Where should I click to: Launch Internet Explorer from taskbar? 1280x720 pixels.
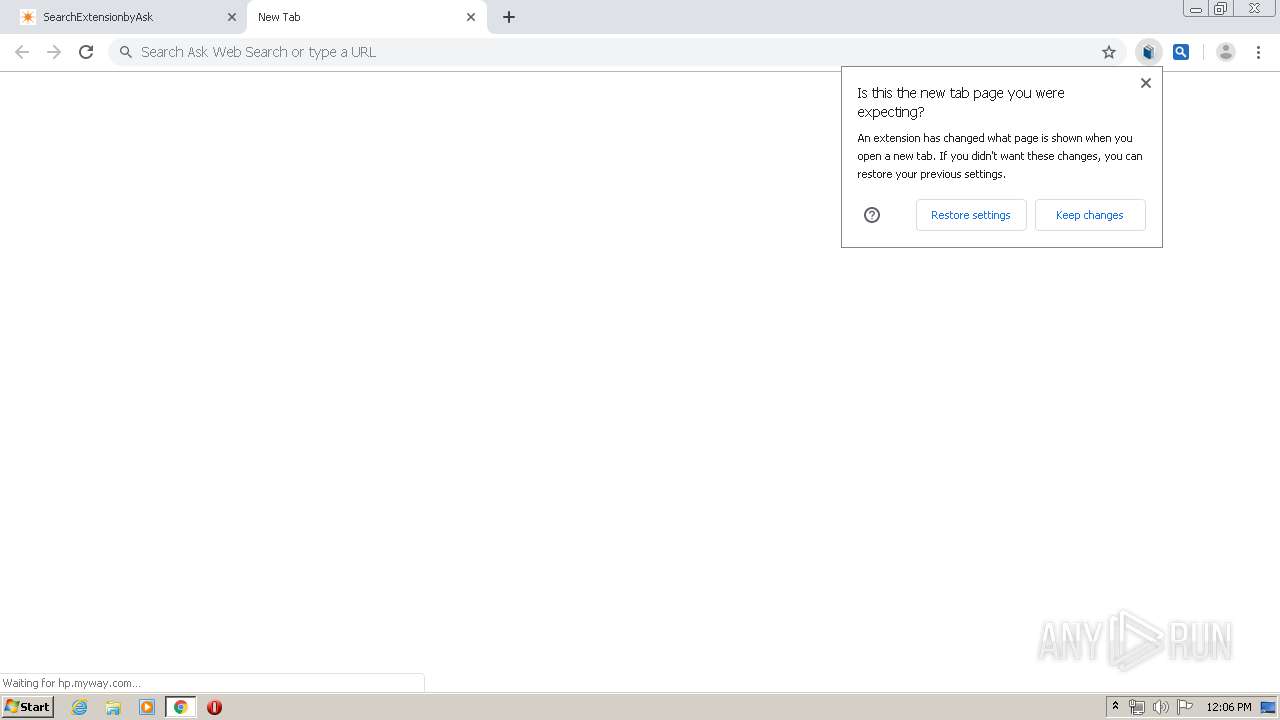point(80,707)
